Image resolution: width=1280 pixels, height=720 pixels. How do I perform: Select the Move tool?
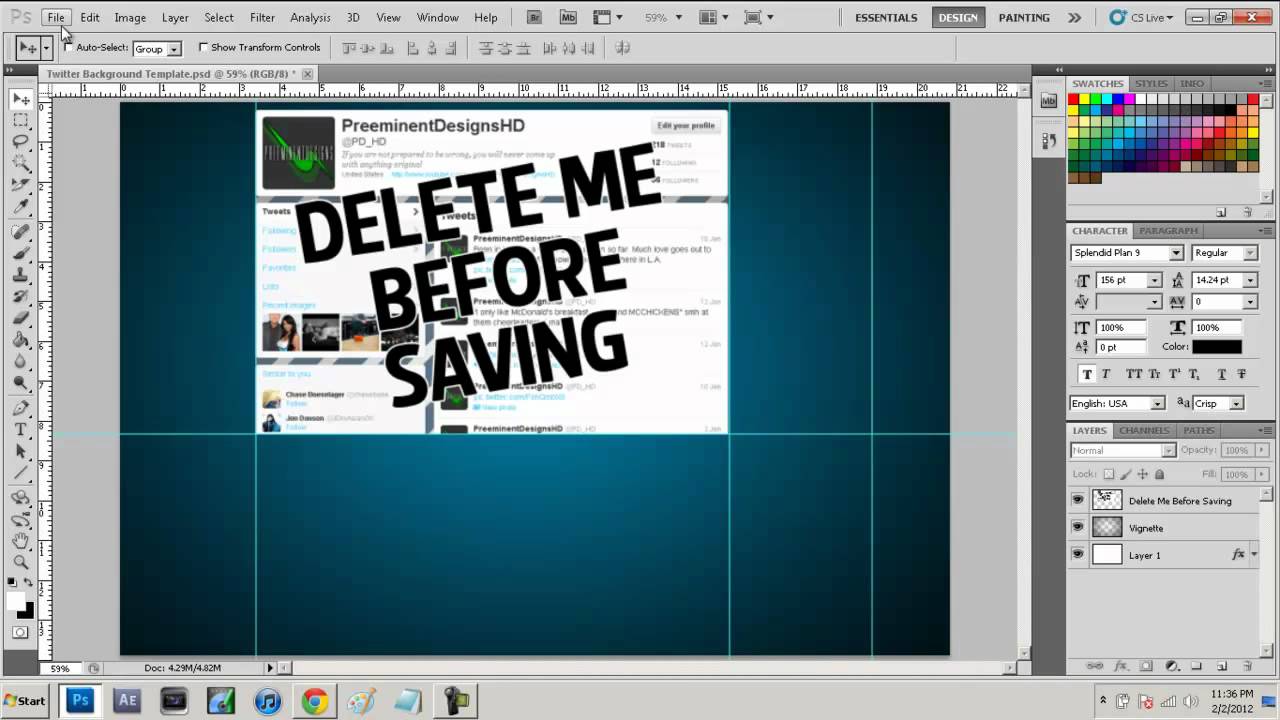[x=20, y=99]
